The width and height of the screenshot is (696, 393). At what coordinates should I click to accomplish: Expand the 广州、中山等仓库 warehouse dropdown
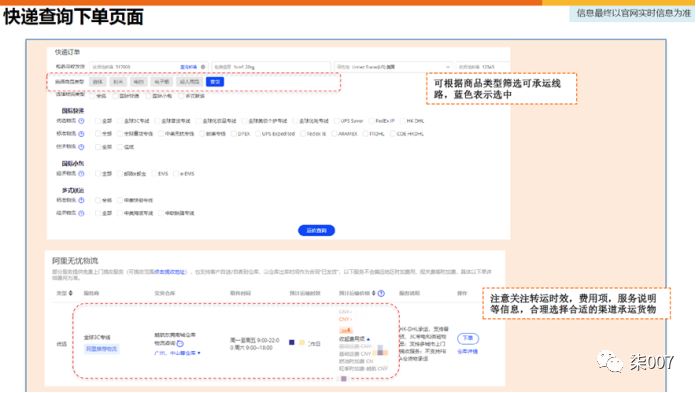click(x=177, y=353)
